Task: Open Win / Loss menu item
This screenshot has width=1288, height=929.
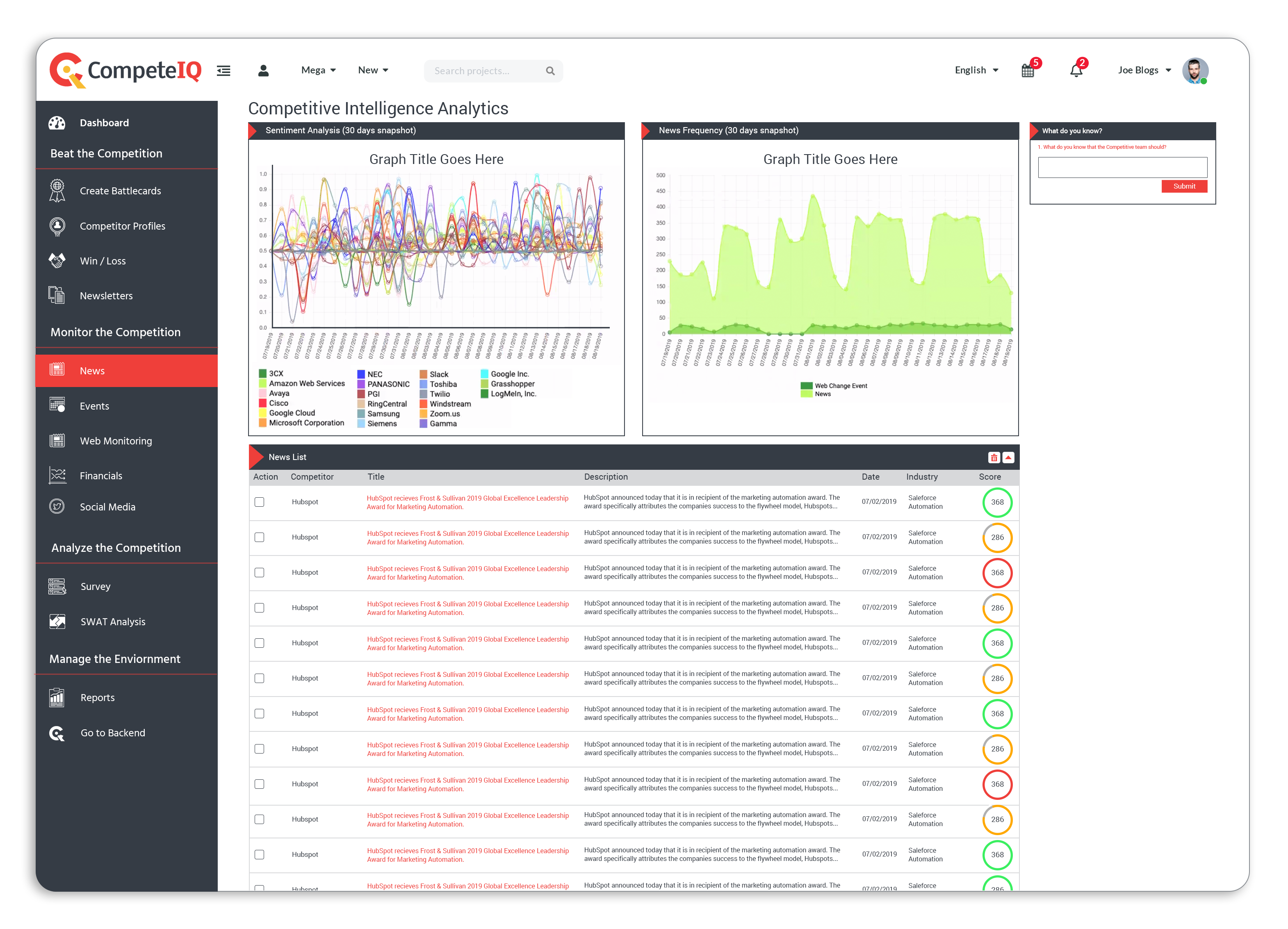Action: pos(103,261)
